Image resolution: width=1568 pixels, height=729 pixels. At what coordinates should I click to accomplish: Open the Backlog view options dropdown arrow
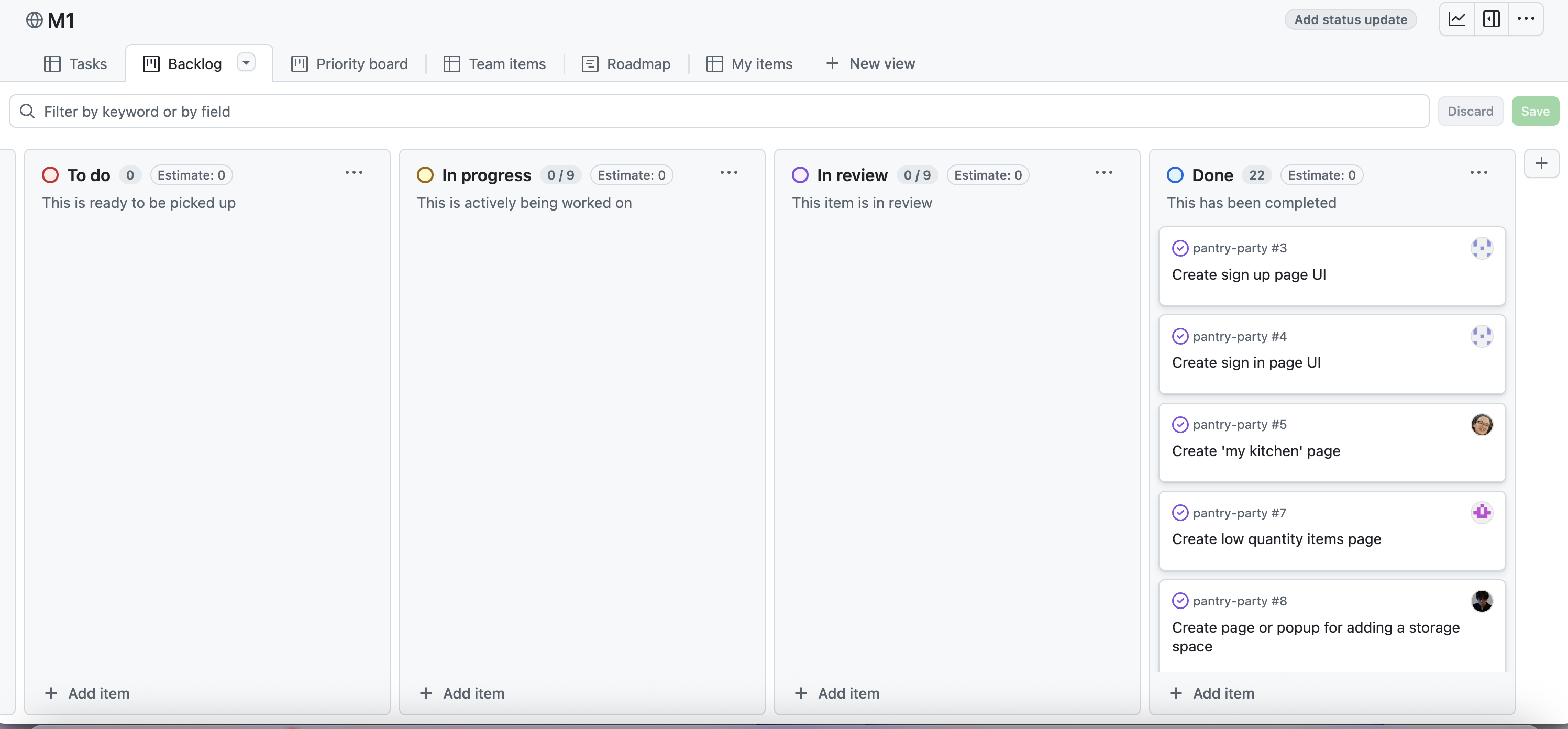pos(246,63)
